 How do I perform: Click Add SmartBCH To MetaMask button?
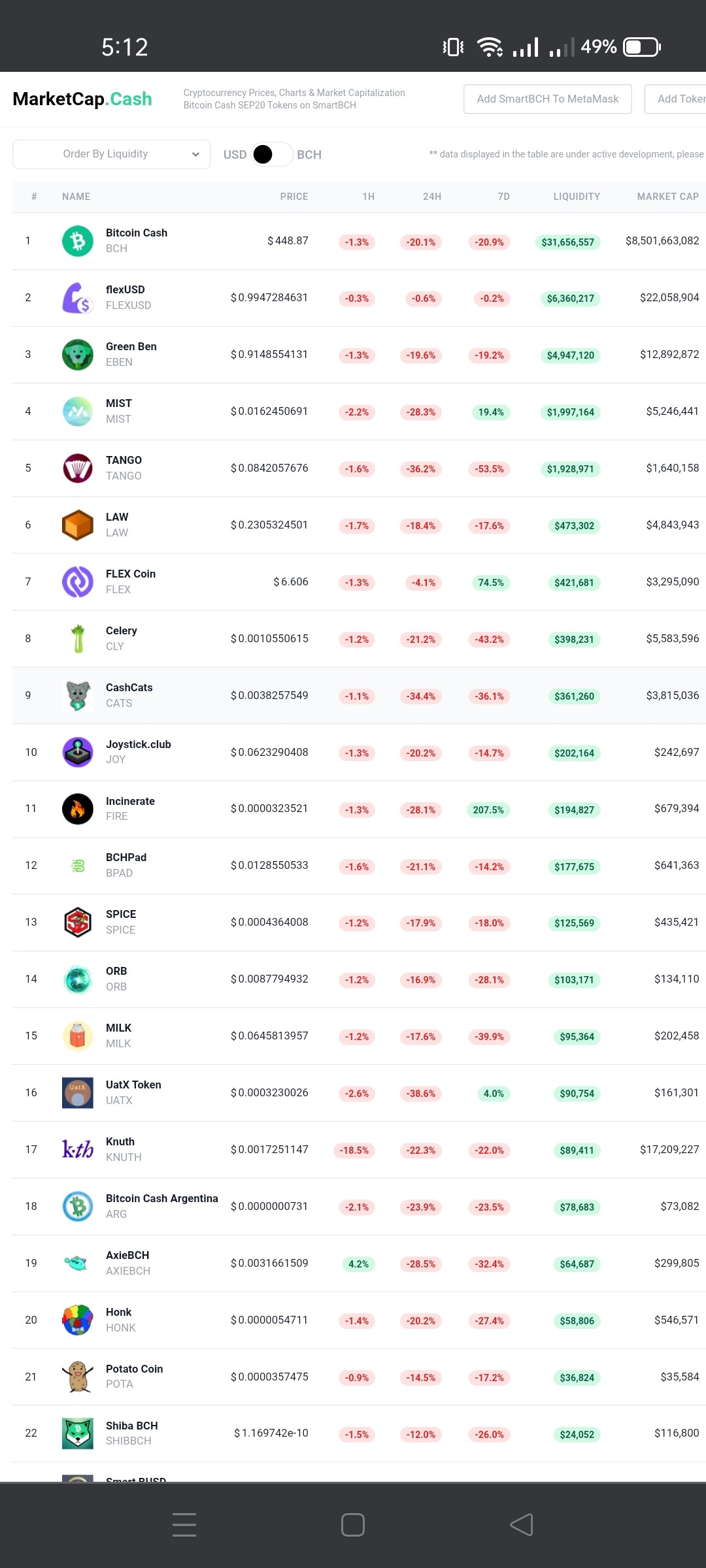[x=548, y=99]
